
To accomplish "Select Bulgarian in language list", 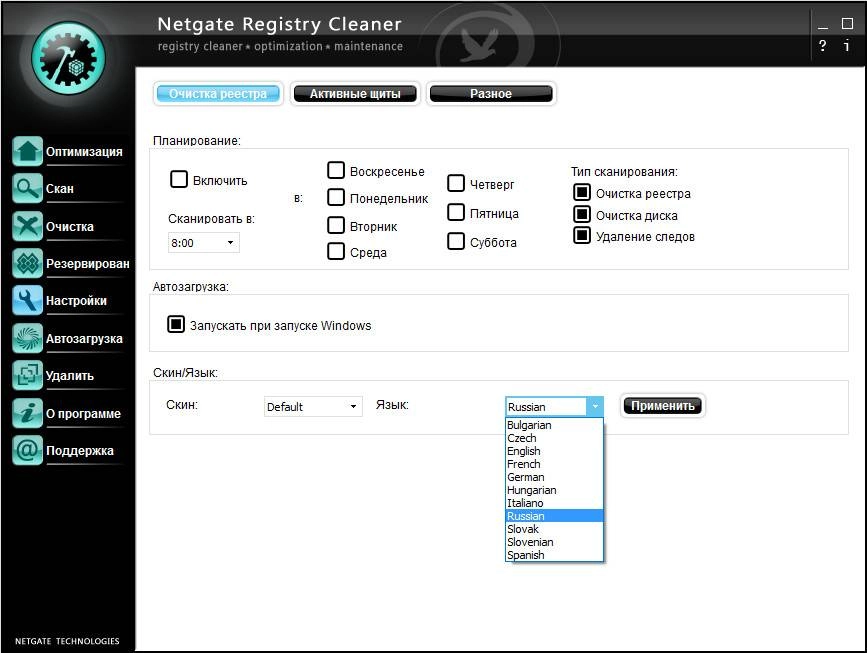I will click(x=554, y=425).
